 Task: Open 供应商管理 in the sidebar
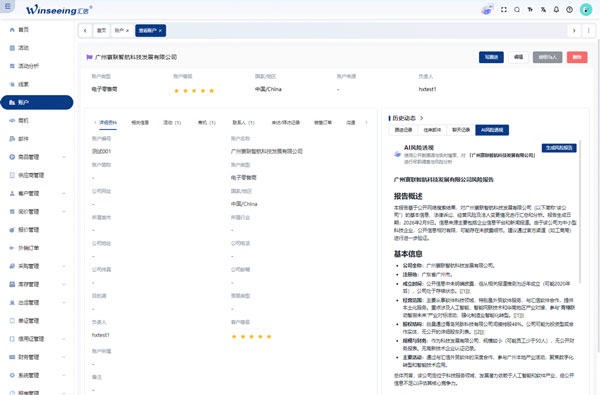[37, 175]
